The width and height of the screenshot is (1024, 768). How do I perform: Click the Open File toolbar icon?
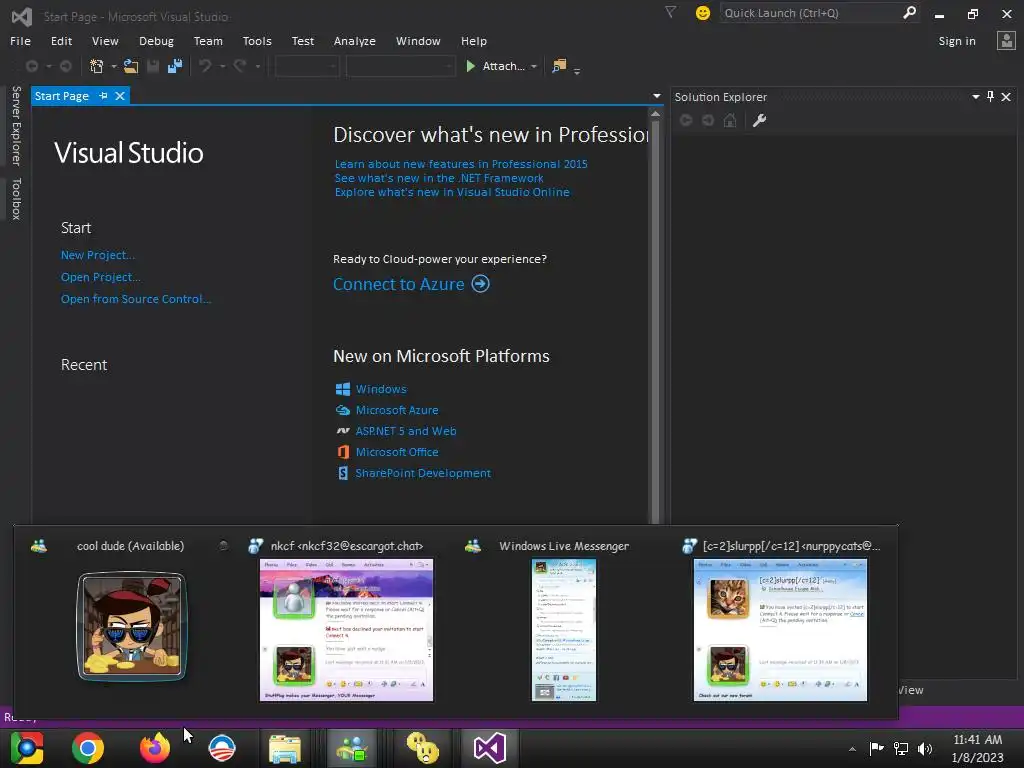(131, 66)
